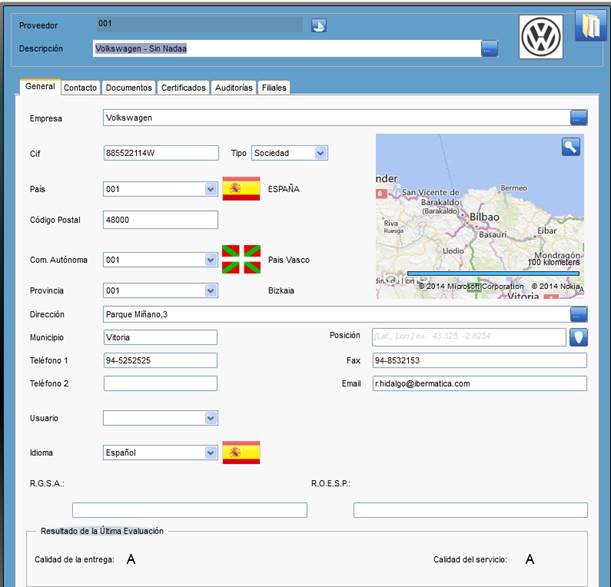Screen dimensions: 611x587
Task: Click the Teléfono 1 field
Action: click(161, 360)
